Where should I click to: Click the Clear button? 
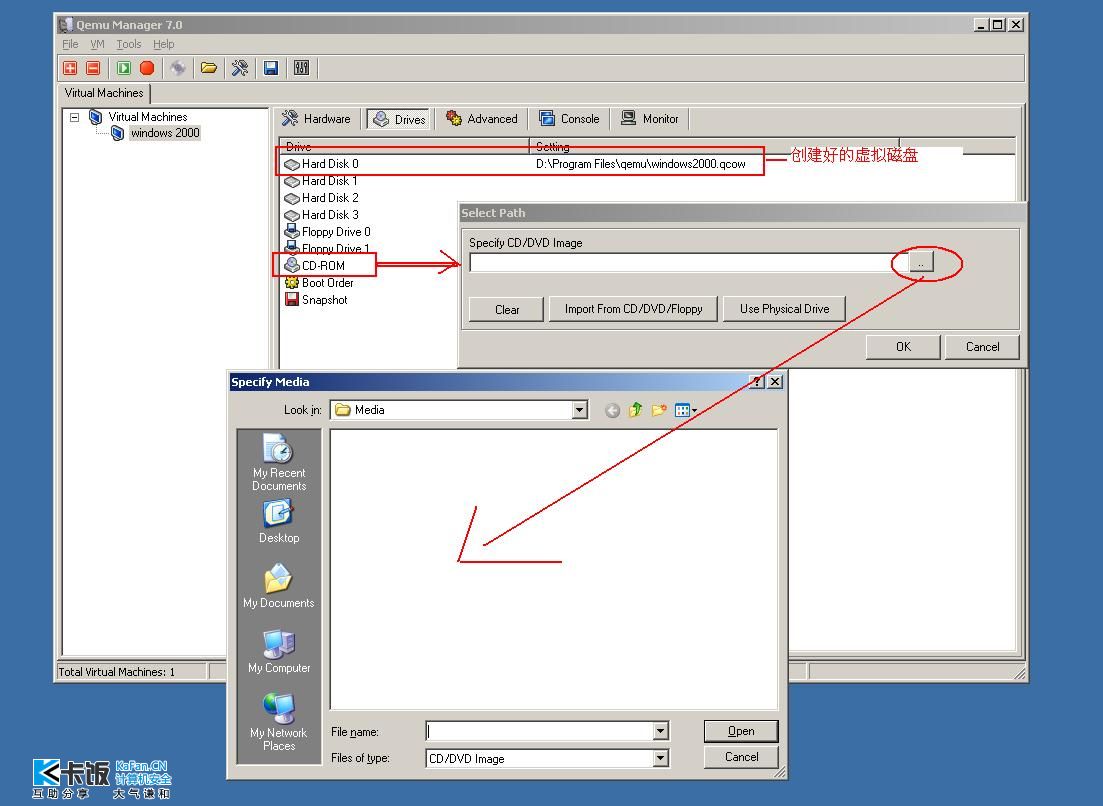point(506,309)
